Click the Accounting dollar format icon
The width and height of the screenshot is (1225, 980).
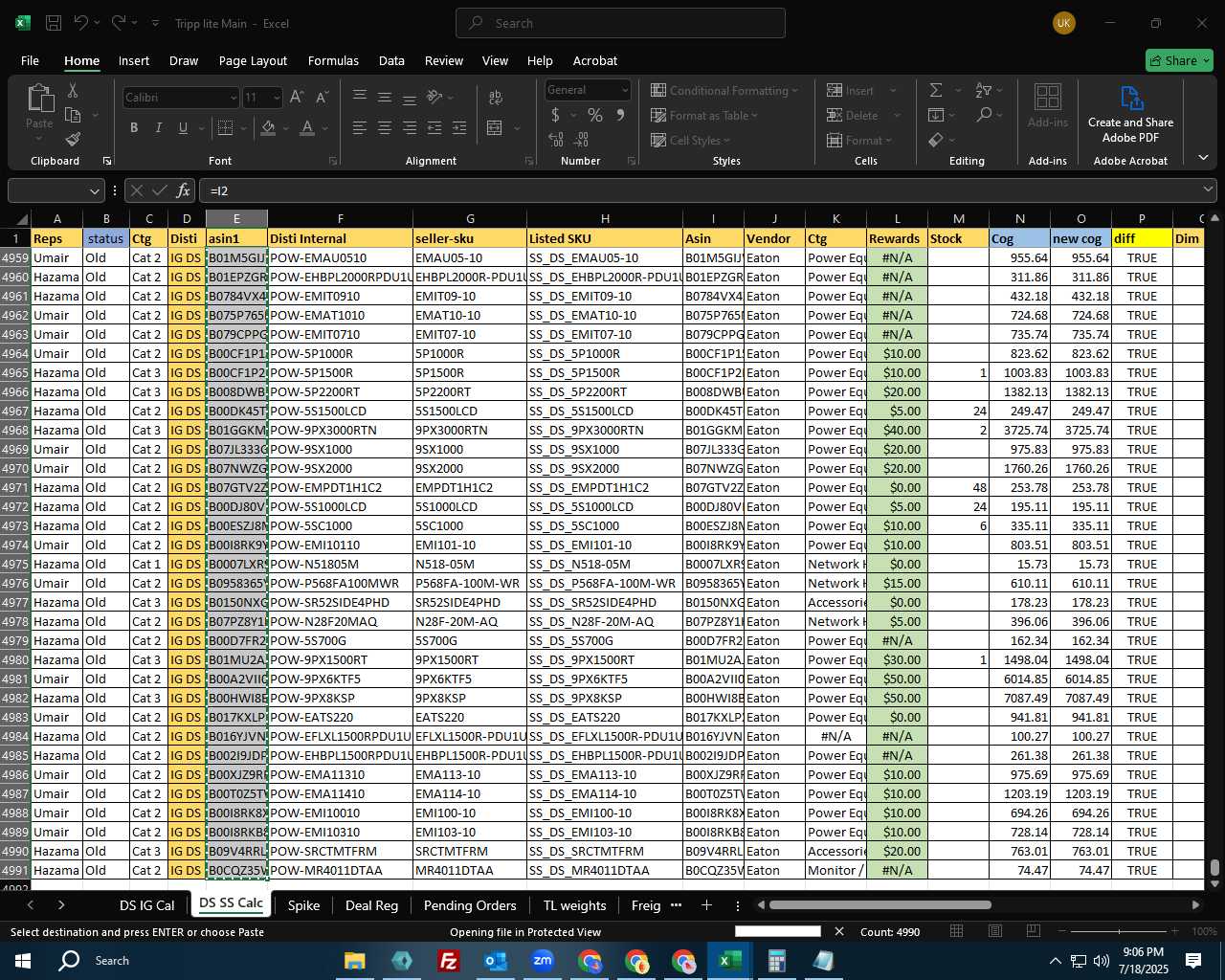click(556, 116)
